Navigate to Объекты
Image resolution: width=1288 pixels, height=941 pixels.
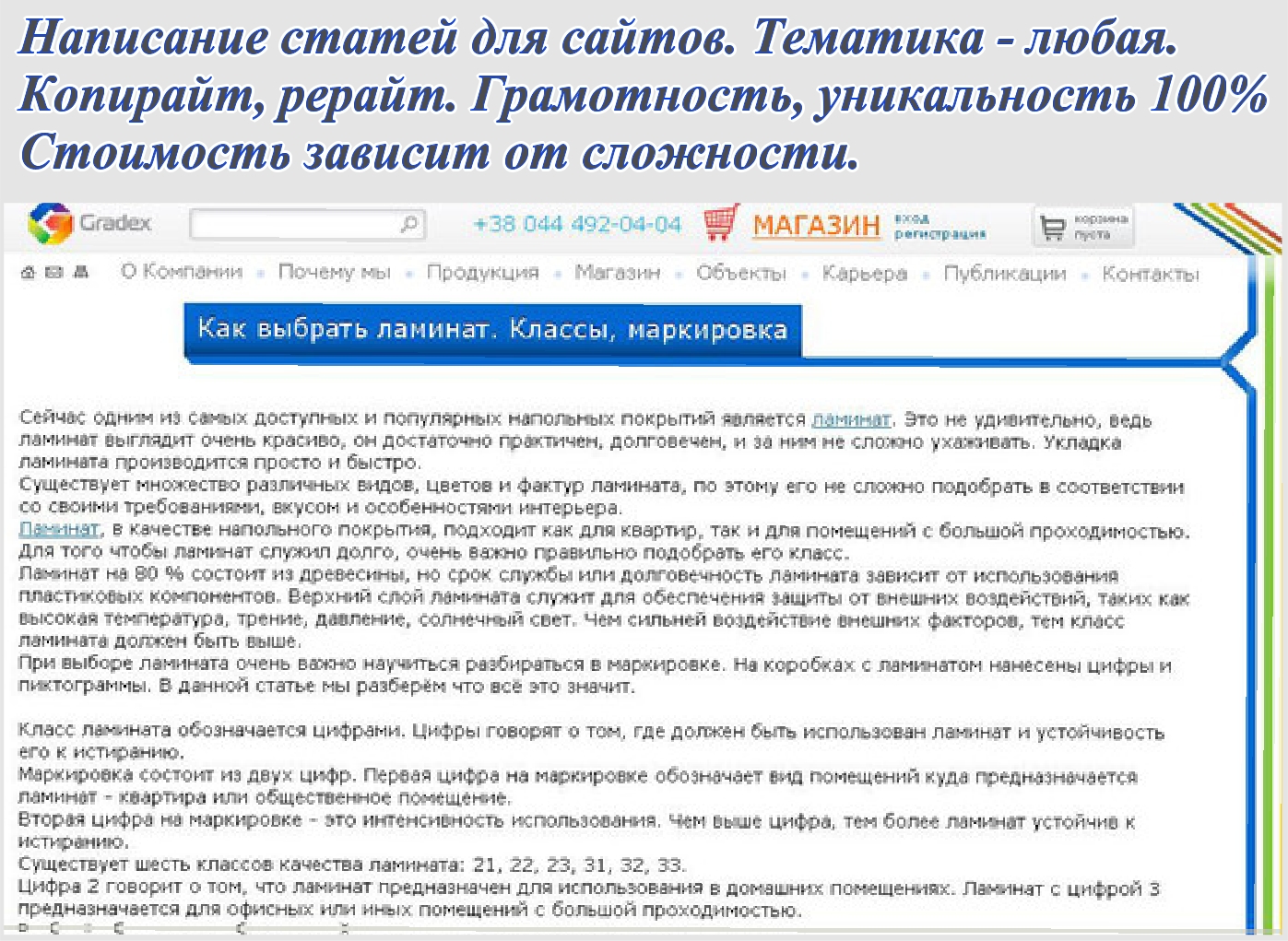[741, 272]
